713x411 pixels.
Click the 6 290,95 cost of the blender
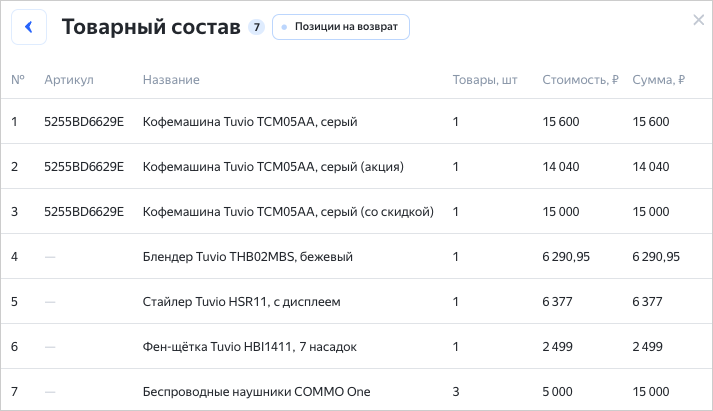coord(566,257)
